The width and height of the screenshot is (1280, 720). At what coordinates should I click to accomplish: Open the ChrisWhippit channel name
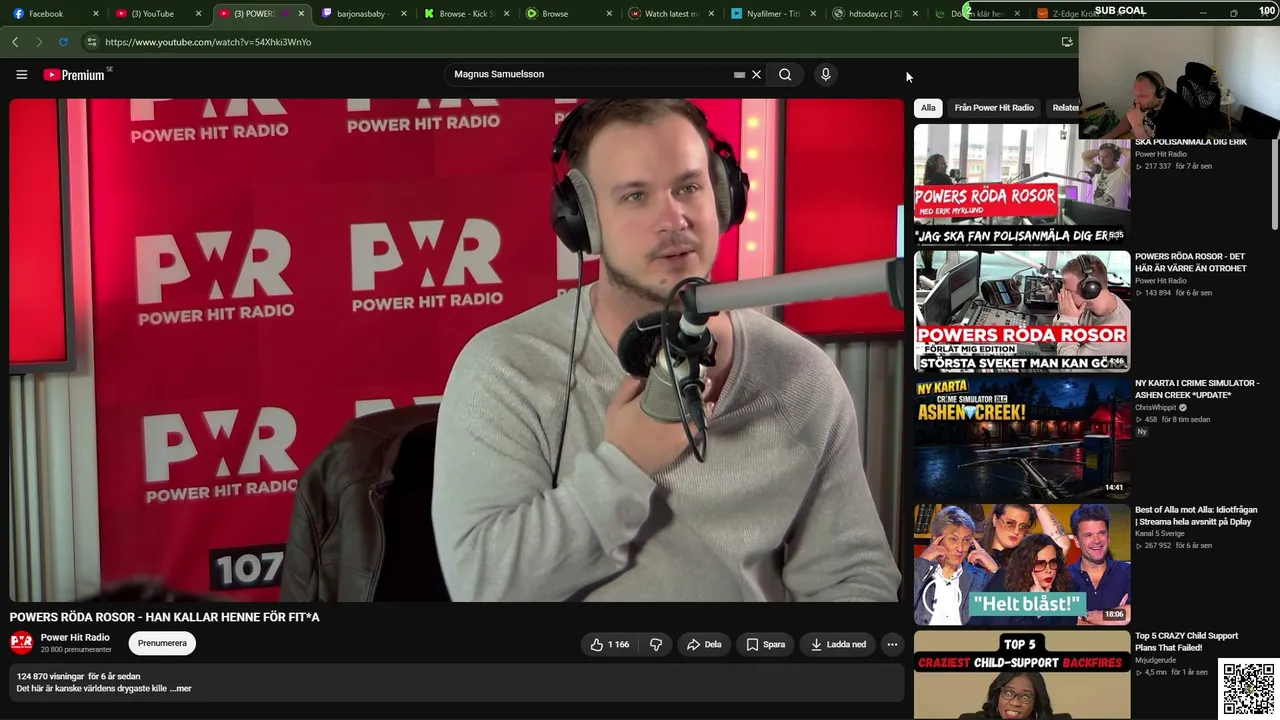[1155, 408]
